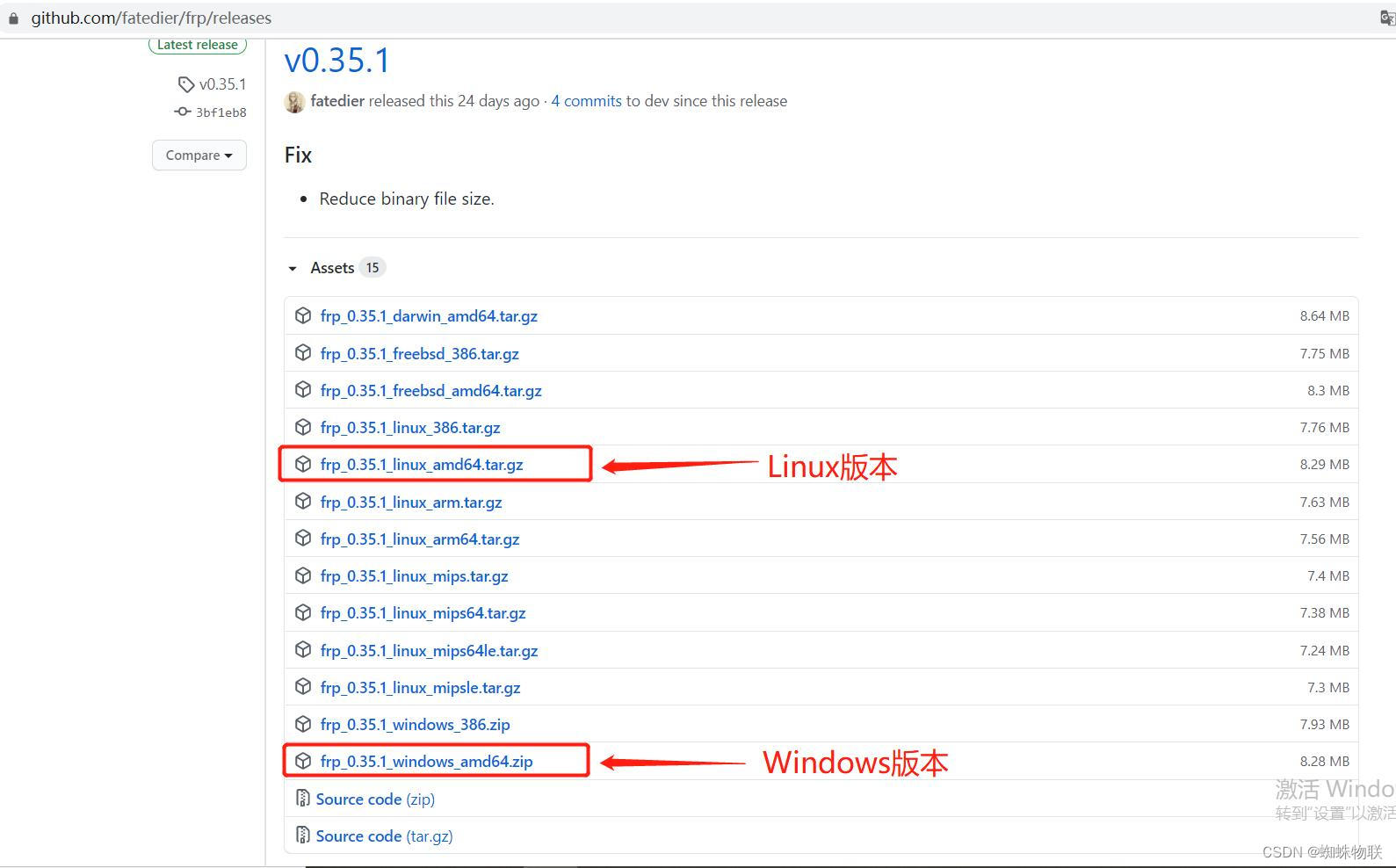This screenshot has width=1396, height=868.
Task: Click the package icon beside frp_0.35.1_linux_amd64.tar.gz
Action: pyautogui.click(x=303, y=464)
